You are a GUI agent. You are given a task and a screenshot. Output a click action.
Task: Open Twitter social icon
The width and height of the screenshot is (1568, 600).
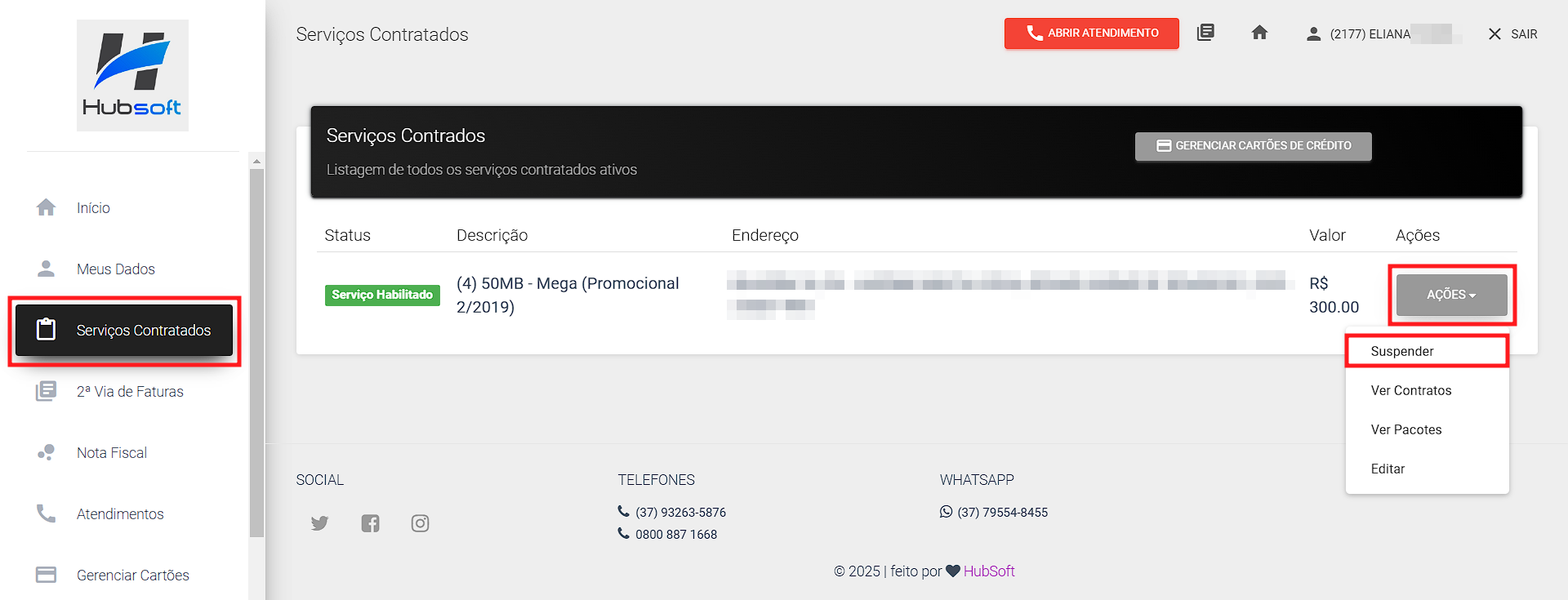[319, 523]
